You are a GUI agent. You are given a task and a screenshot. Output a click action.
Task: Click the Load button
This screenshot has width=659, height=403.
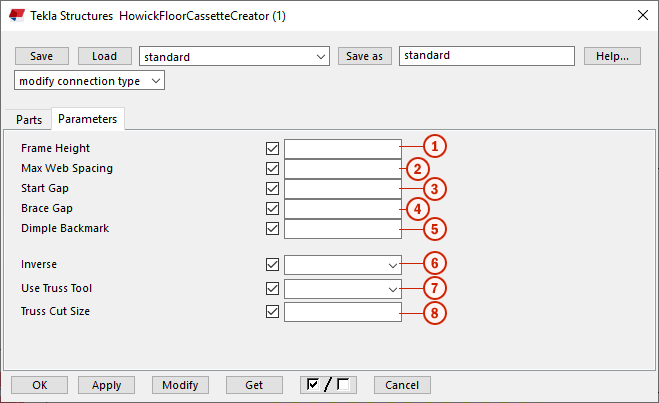point(105,56)
